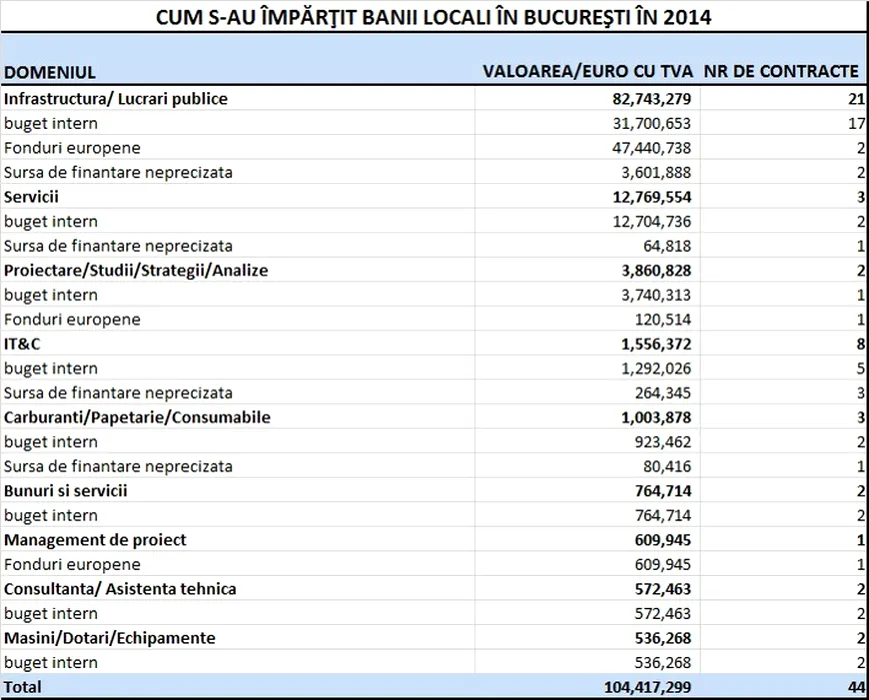
Task: Select the Consultanta/ Asistenta tehnica row label
Action: pyautogui.click(x=120, y=589)
